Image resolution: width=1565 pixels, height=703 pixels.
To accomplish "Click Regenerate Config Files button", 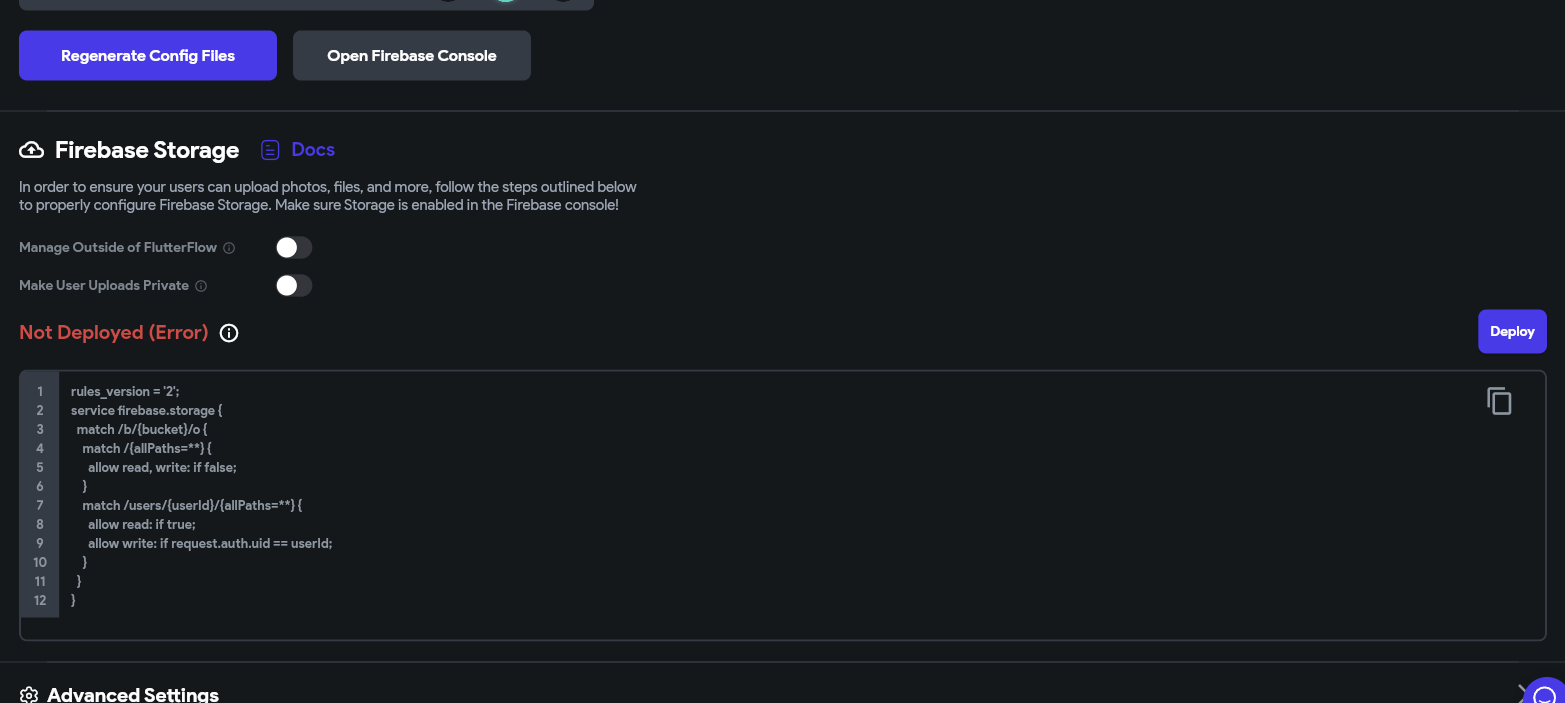I will pyautogui.click(x=148, y=56).
